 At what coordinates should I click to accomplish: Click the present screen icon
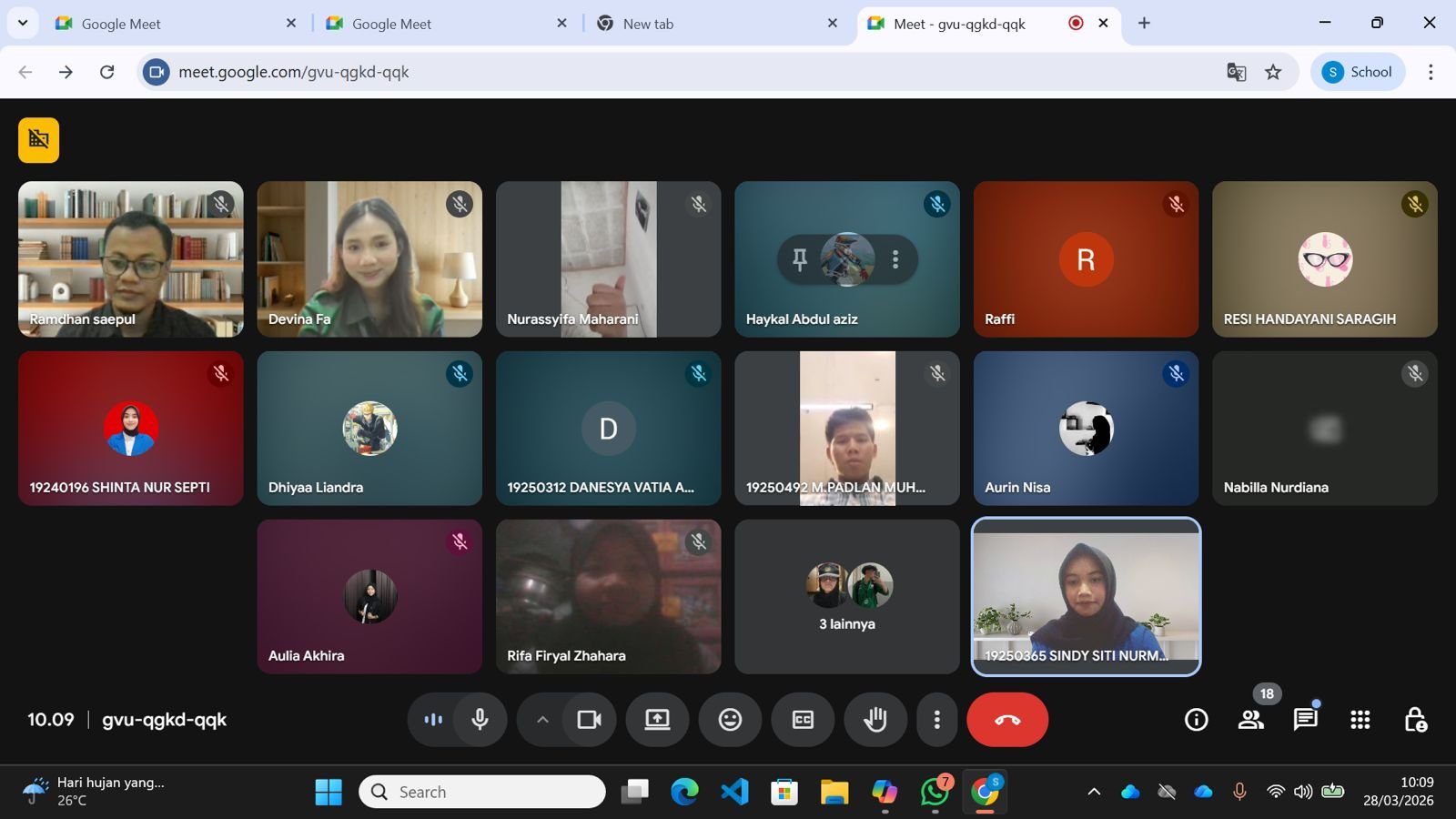(657, 720)
